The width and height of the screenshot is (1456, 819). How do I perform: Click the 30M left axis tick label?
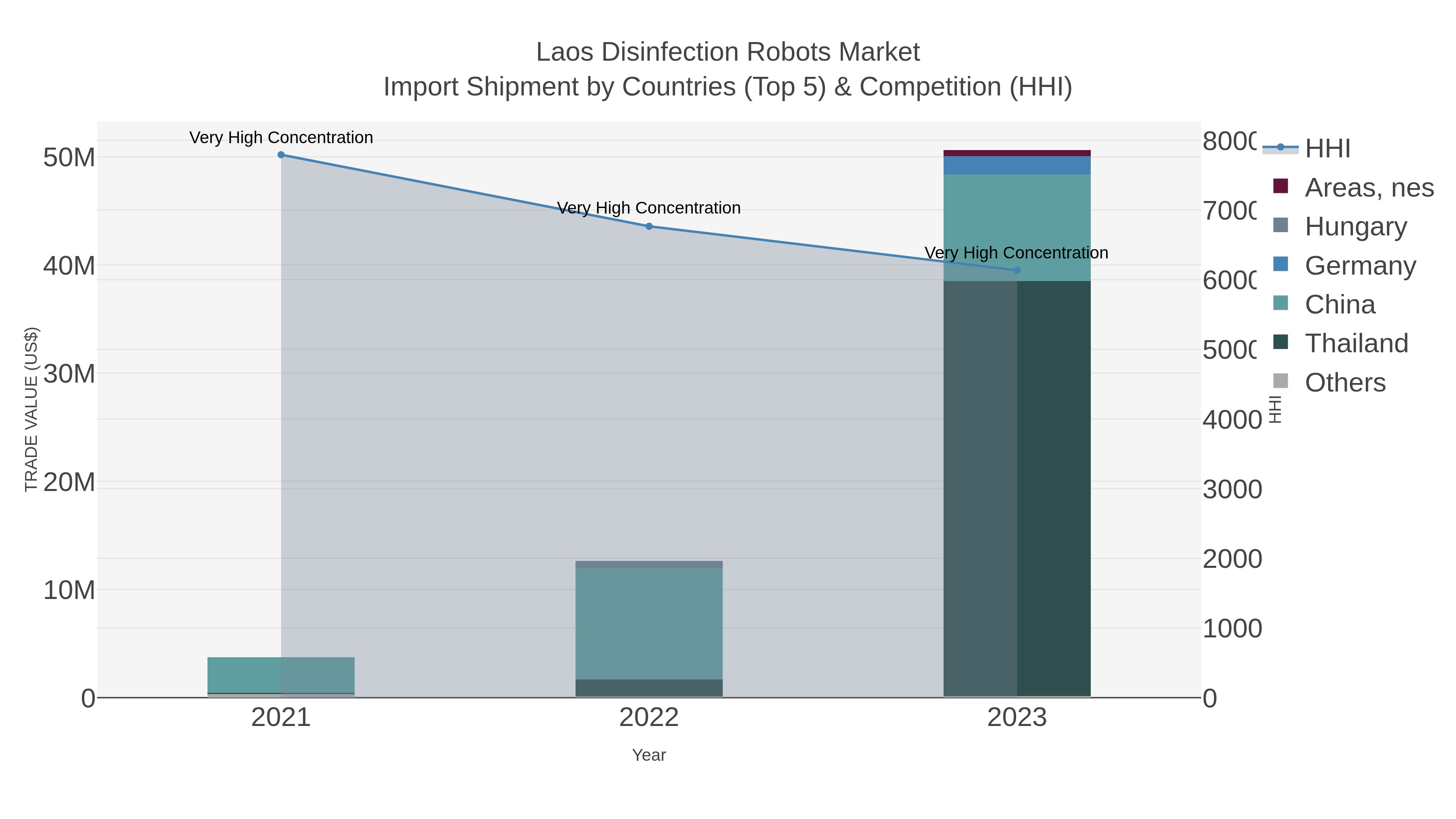pos(69,374)
